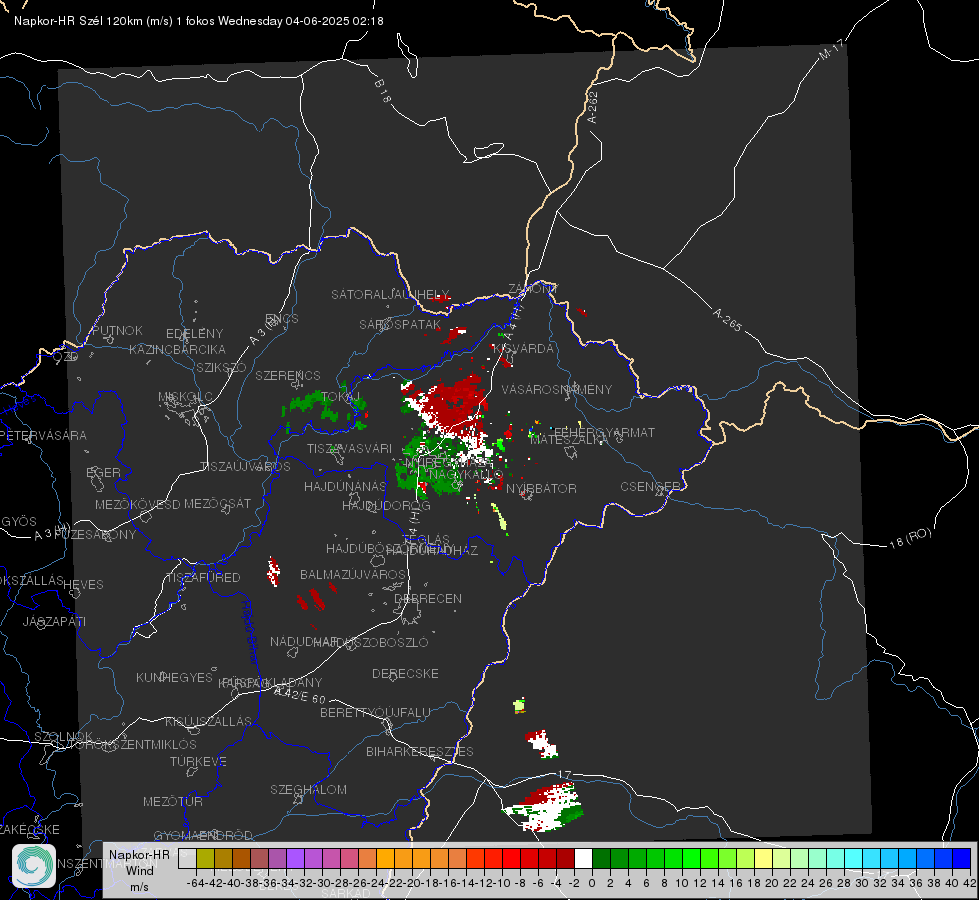Screen dimensions: 979x900
Task: Select the first olive swatch in the legend
Action: pyautogui.click(x=205, y=858)
